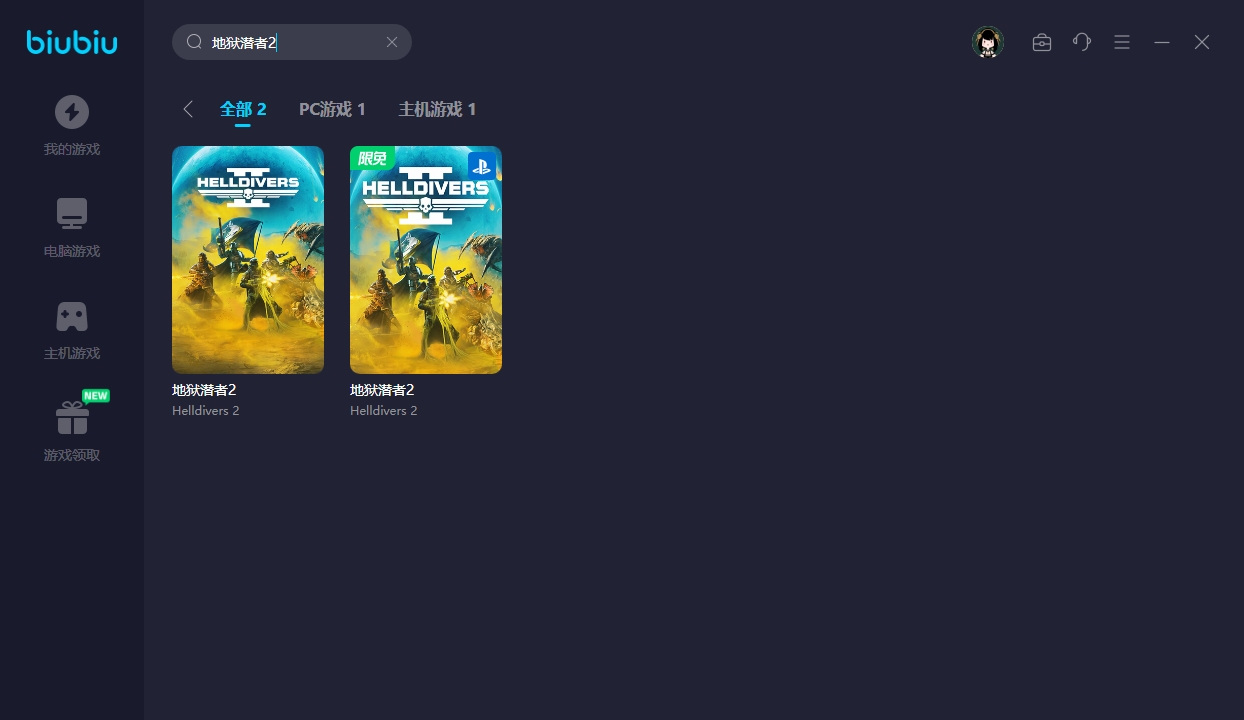Open 电脑游戏 section
The width and height of the screenshot is (1244, 720).
[x=72, y=228]
